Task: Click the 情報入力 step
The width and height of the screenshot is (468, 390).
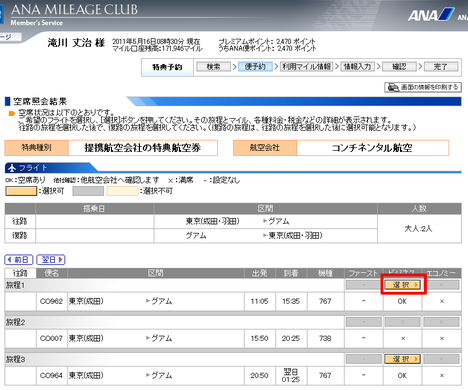Action: pos(357,67)
